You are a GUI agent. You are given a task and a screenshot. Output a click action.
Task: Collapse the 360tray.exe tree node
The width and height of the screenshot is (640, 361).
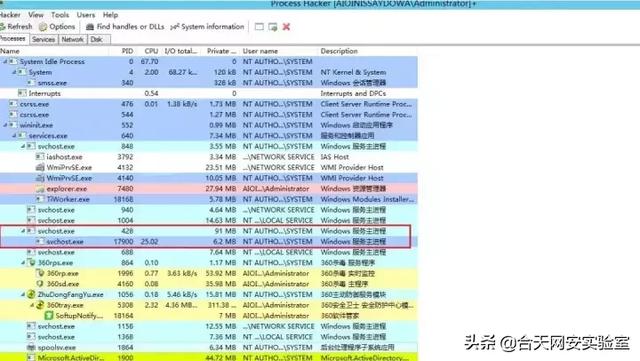click(32, 305)
